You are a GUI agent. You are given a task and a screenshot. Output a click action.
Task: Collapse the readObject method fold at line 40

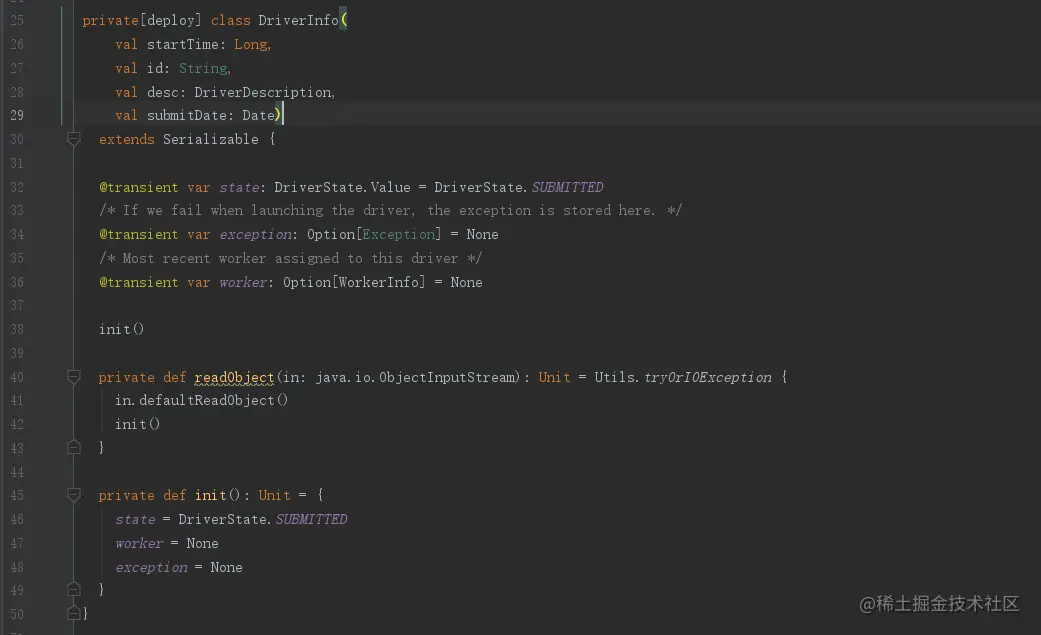click(x=74, y=377)
